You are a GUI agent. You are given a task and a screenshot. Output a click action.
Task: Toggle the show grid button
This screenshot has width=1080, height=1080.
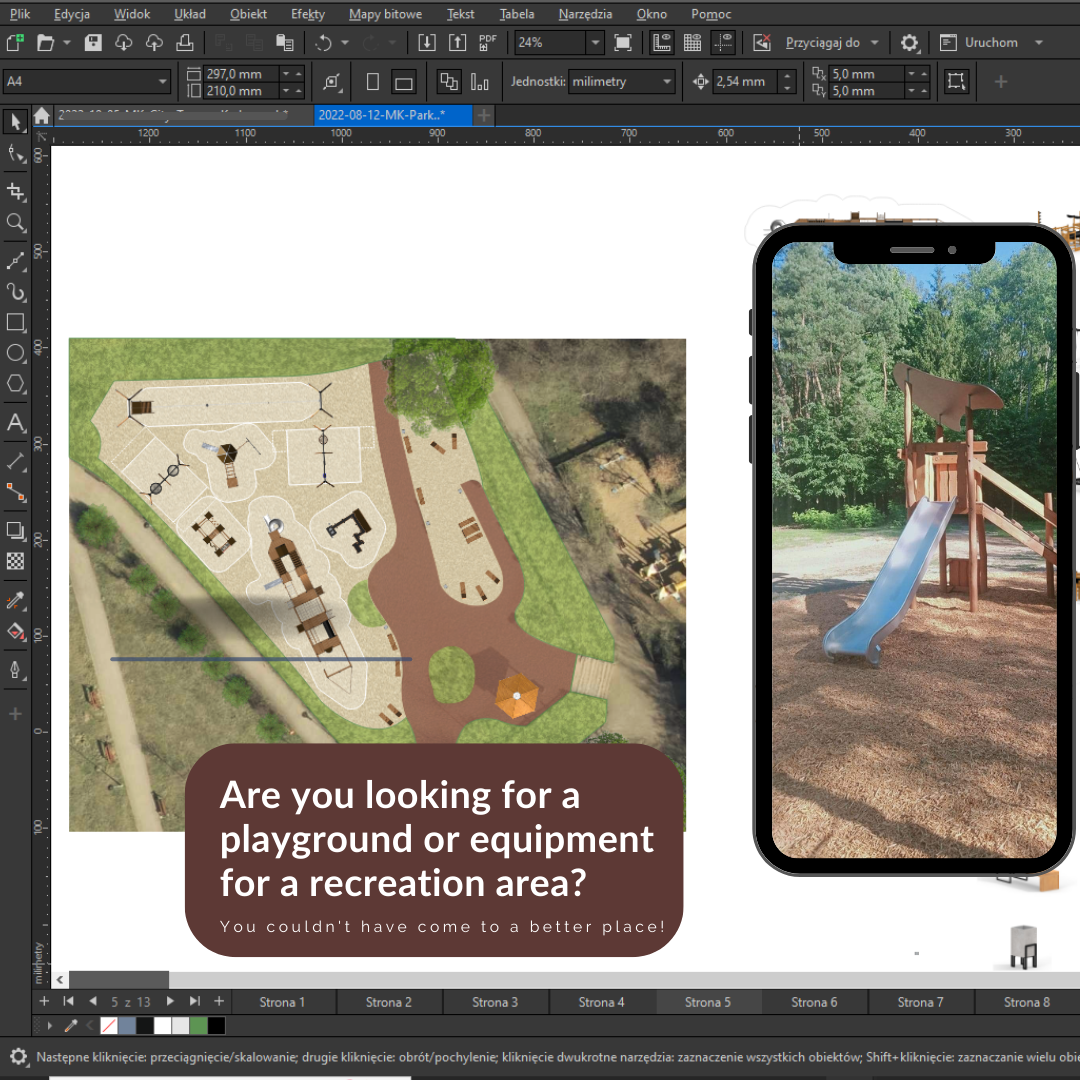[x=692, y=43]
